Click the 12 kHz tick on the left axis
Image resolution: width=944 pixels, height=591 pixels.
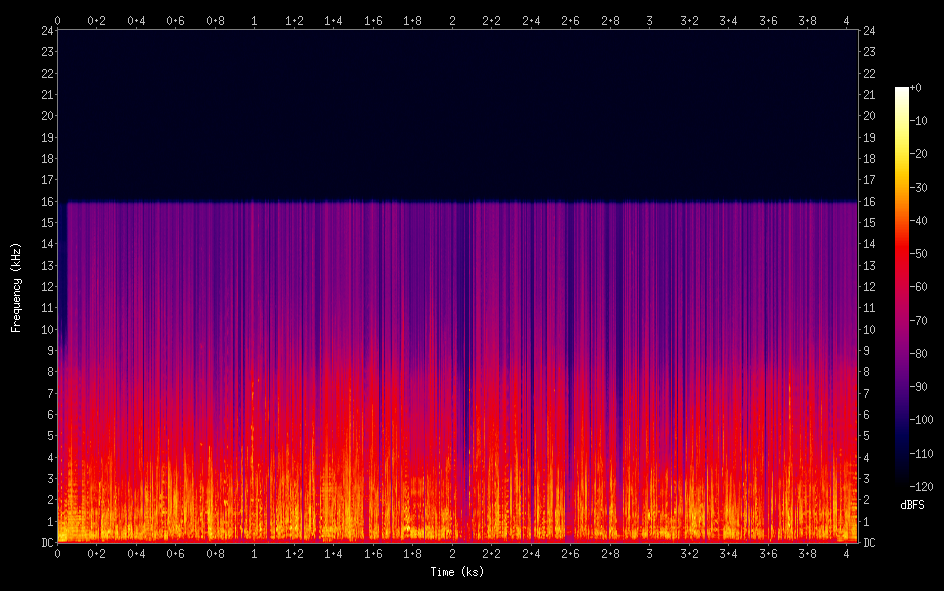(46, 287)
